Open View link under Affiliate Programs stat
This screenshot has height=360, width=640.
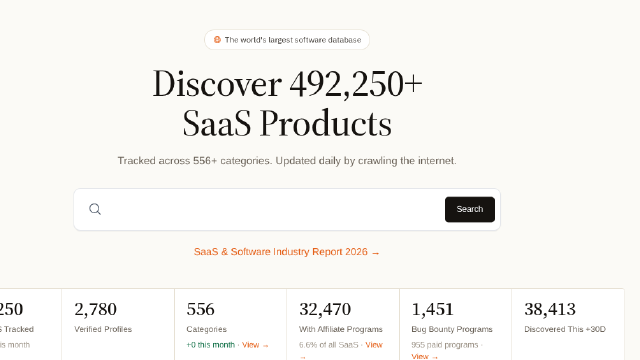point(374,345)
